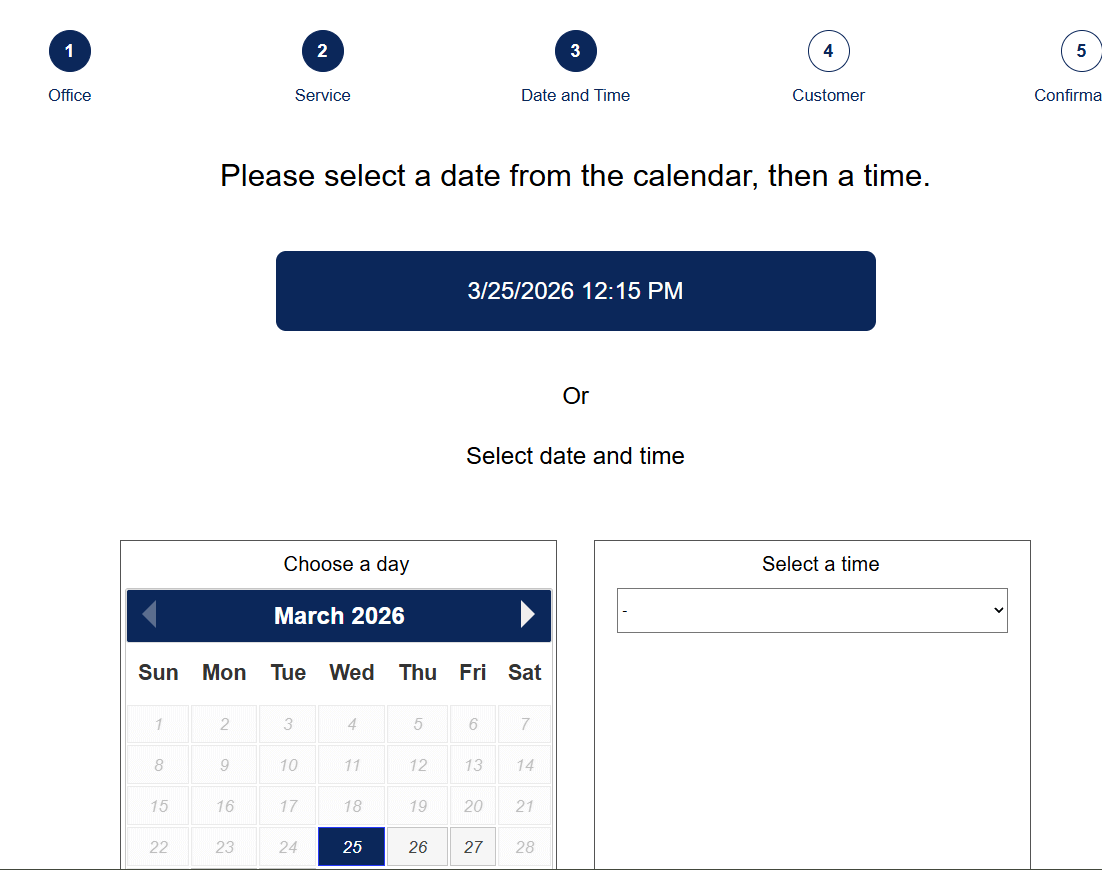Click disabled March 28 calendar cell
1102x870 pixels.
pos(525,847)
